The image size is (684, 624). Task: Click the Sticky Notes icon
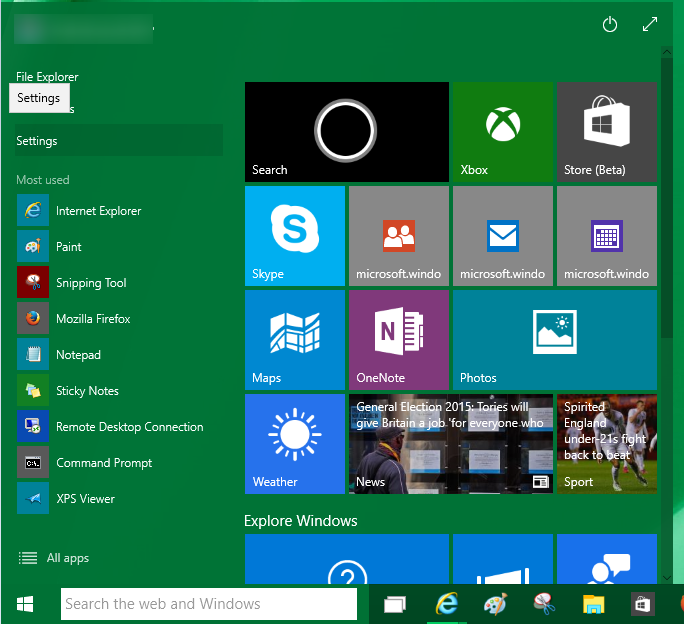(33, 391)
